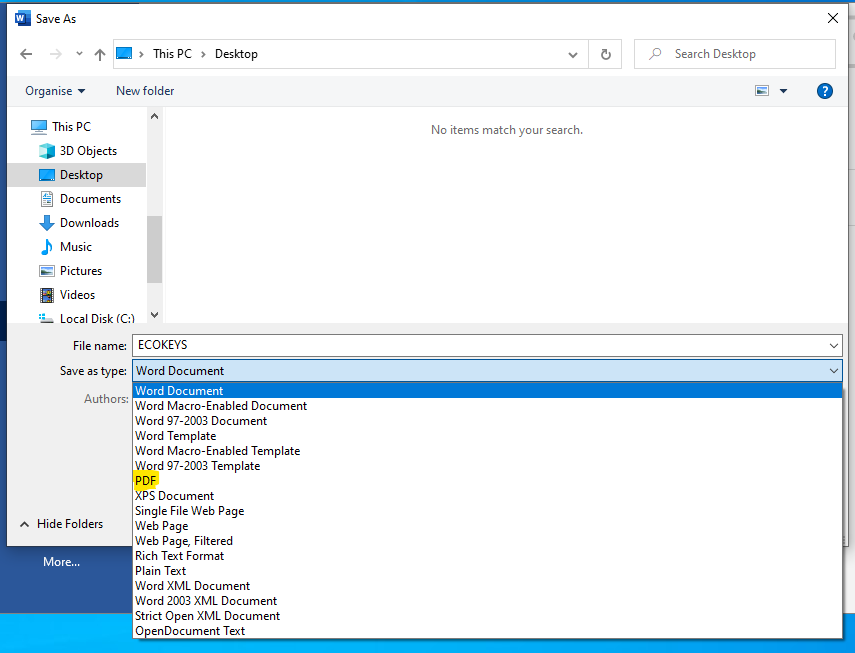Choose Word 97-2003 Template type
The width and height of the screenshot is (855, 653).
pyautogui.click(x=487, y=466)
